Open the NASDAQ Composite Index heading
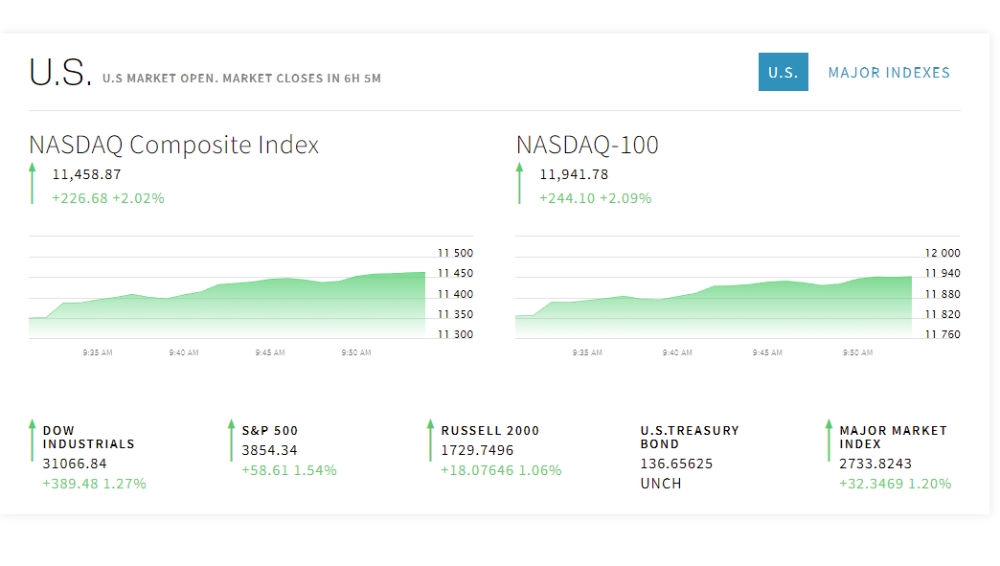Viewport: 1000px width, 566px height. tap(173, 145)
